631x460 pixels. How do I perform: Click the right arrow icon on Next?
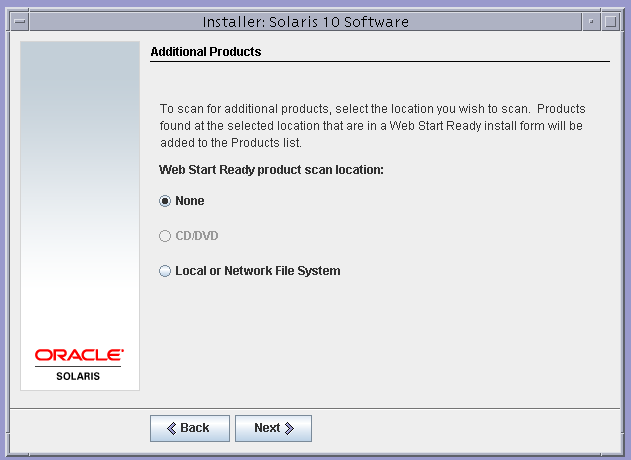(290, 428)
